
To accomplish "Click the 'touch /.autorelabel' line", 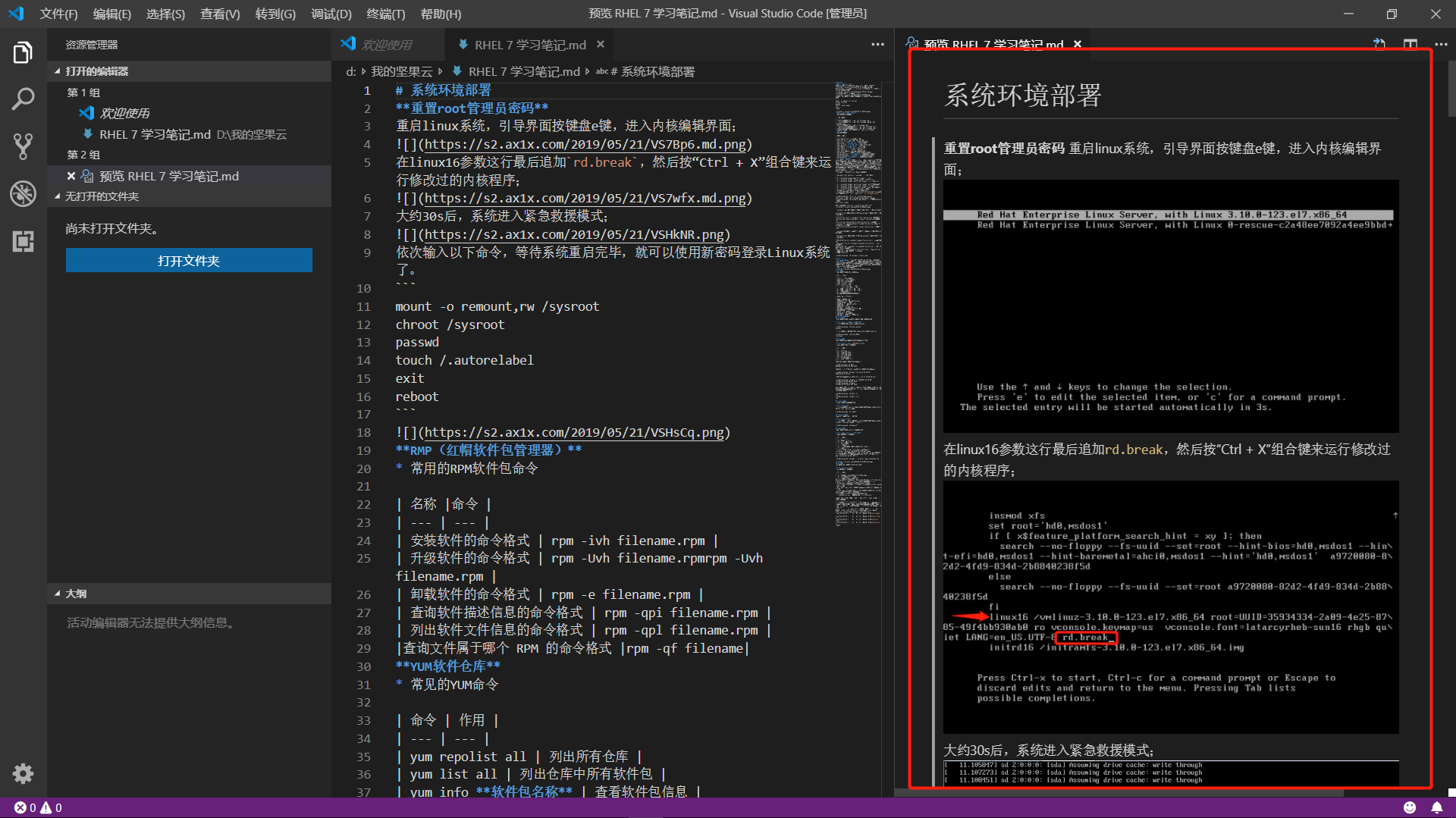I will pyautogui.click(x=464, y=361).
